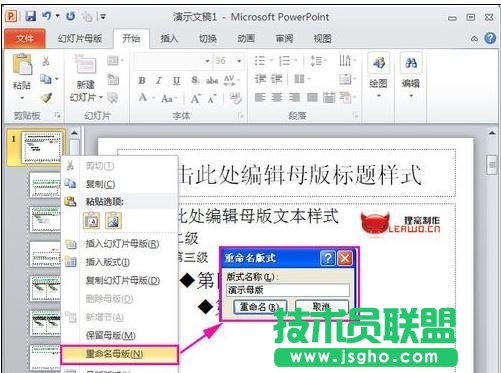Screen dimensions: 501x373
Task: Click the PowerPoint Help question mark icon
Action: [x=490, y=38]
